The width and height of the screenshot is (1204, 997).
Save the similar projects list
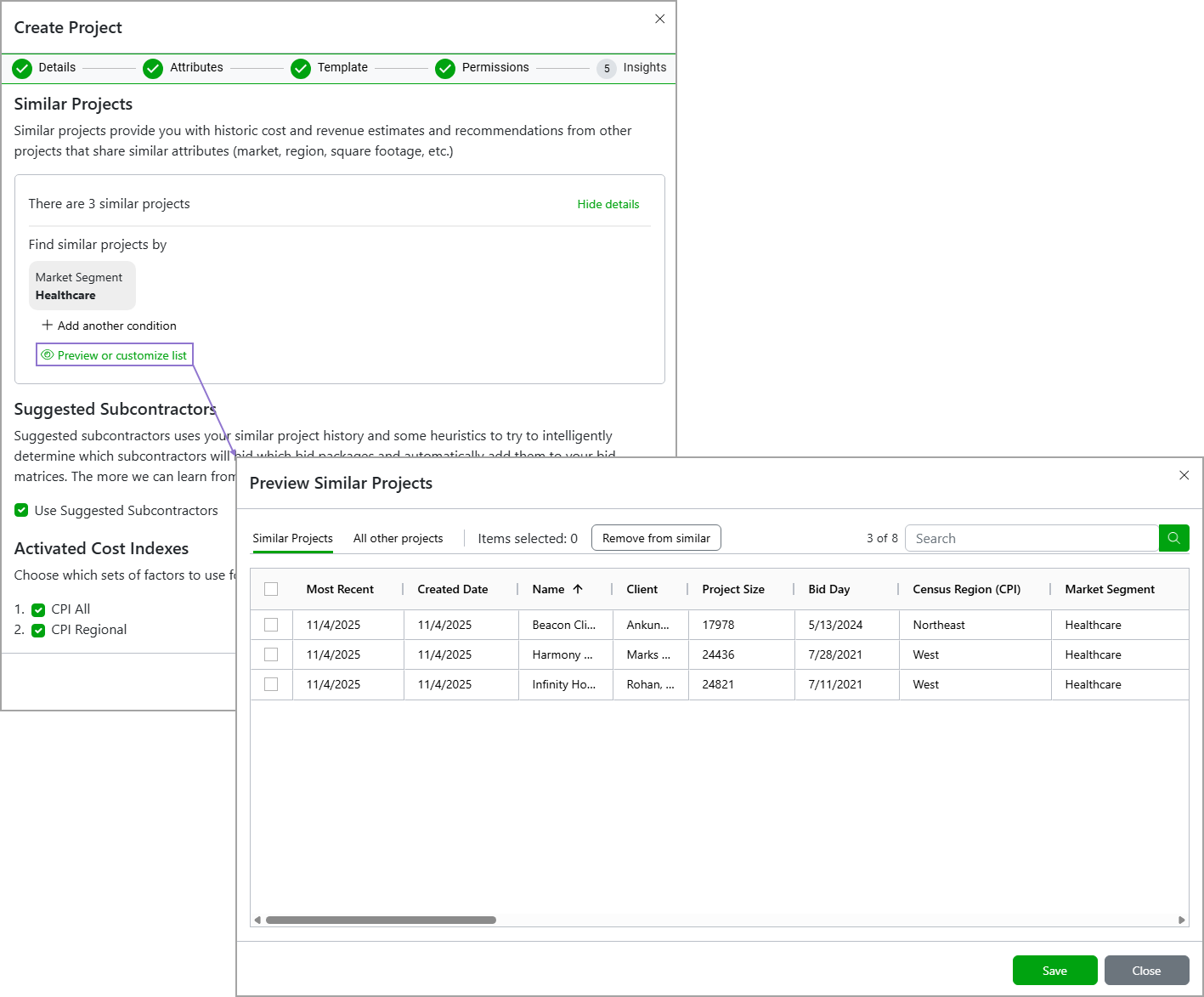(x=1054, y=970)
